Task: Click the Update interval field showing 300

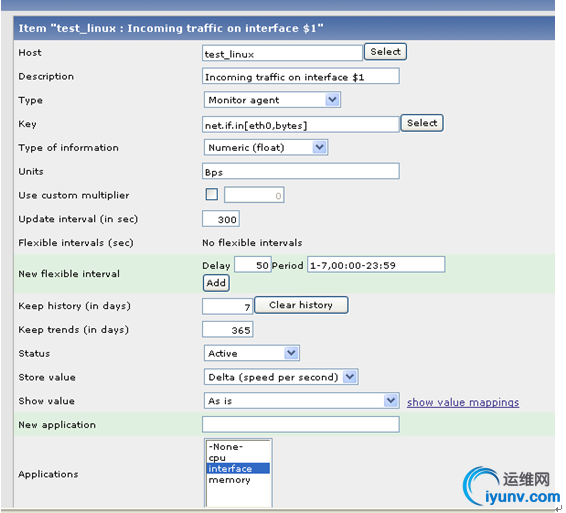Action: pos(221,219)
